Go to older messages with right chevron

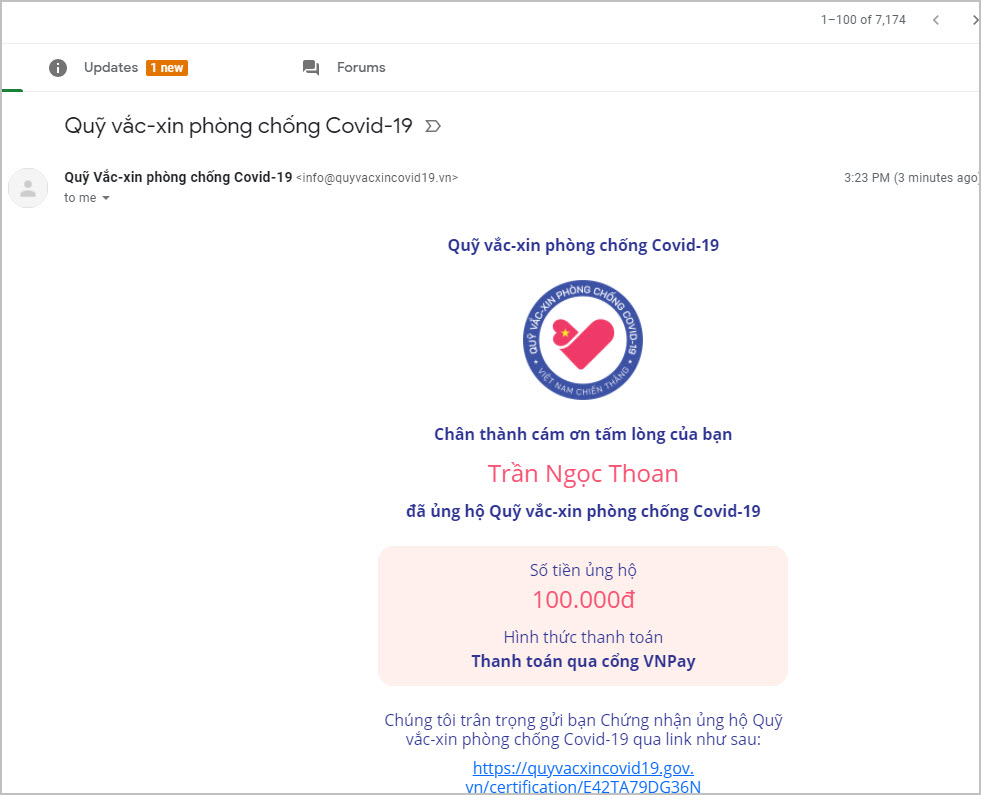point(975,19)
